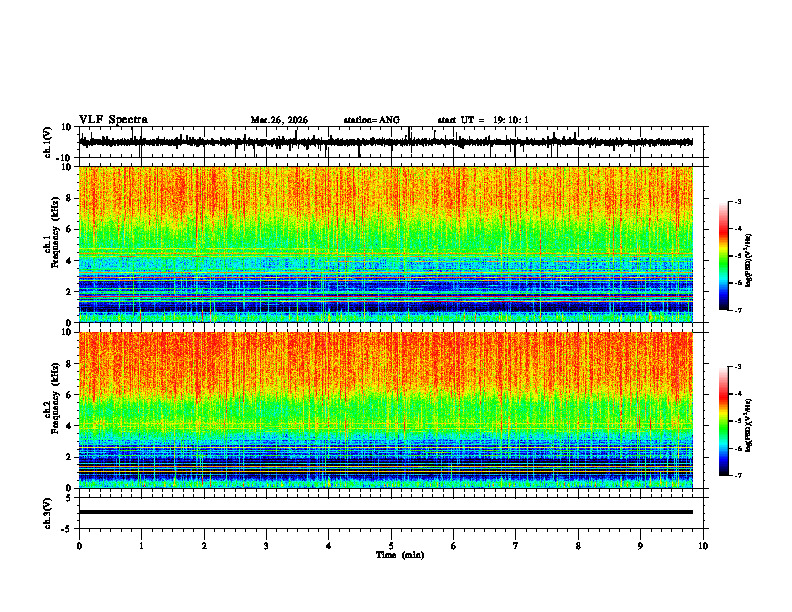
Task: Click time axis tick label "4"
Action: click(x=329, y=546)
